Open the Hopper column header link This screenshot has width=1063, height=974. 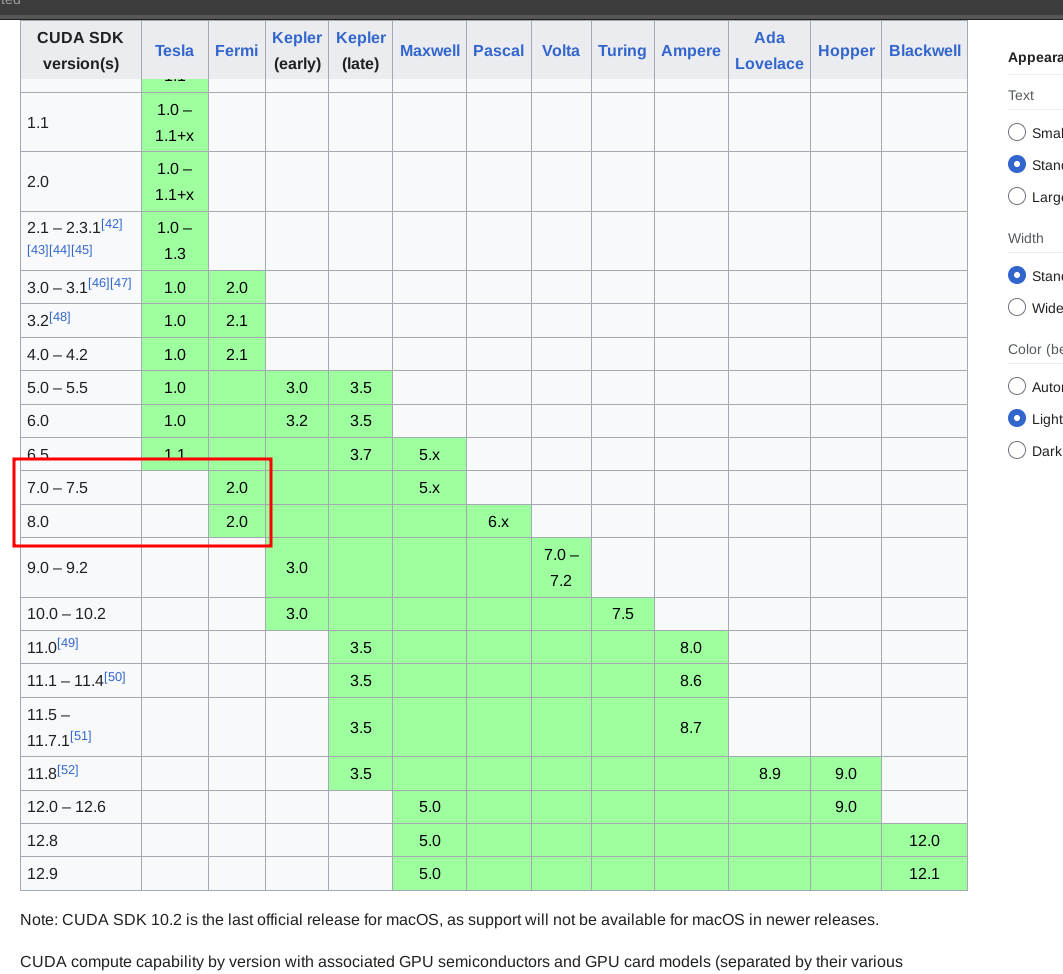846,51
